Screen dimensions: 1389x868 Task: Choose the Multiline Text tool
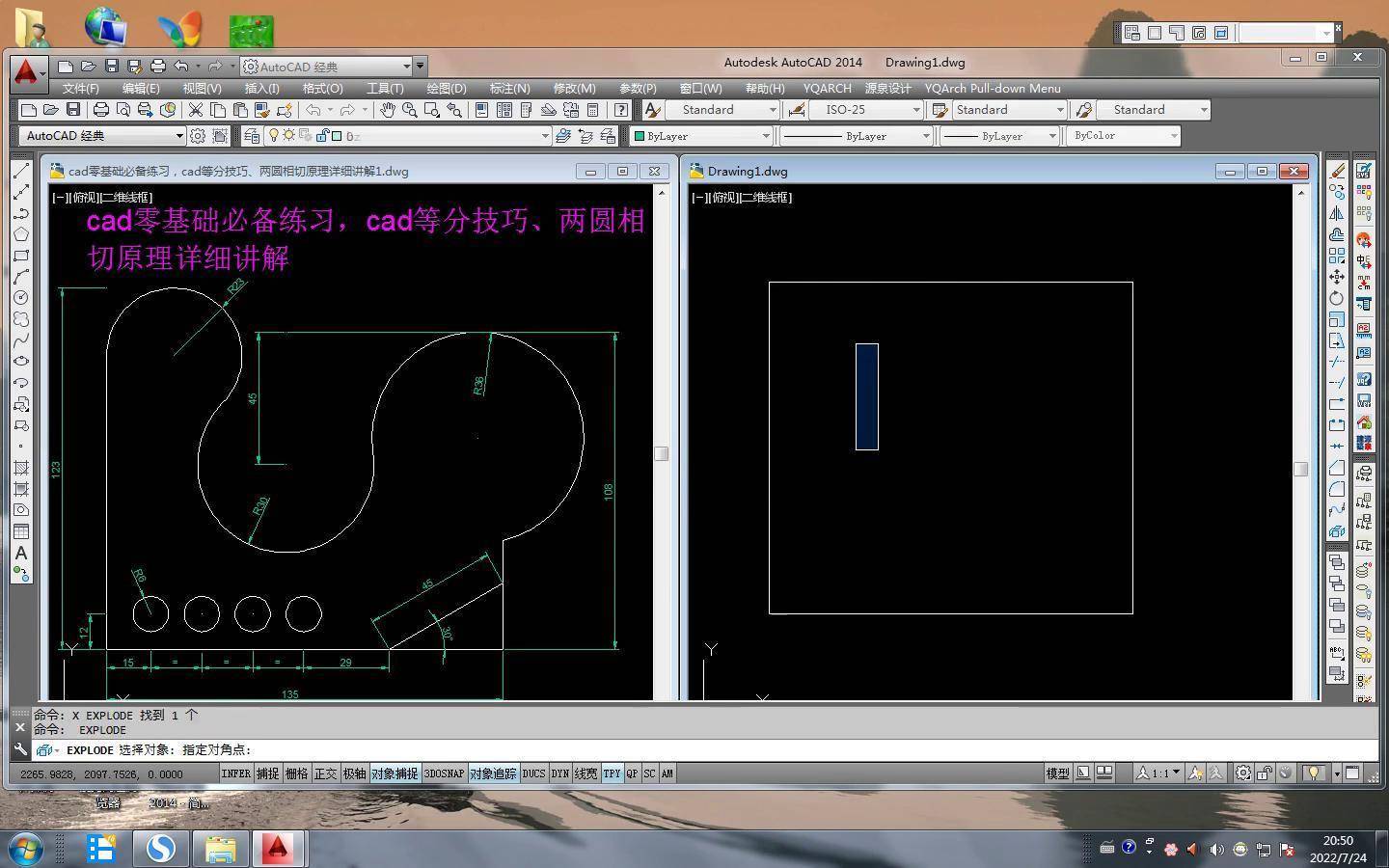[x=20, y=553]
